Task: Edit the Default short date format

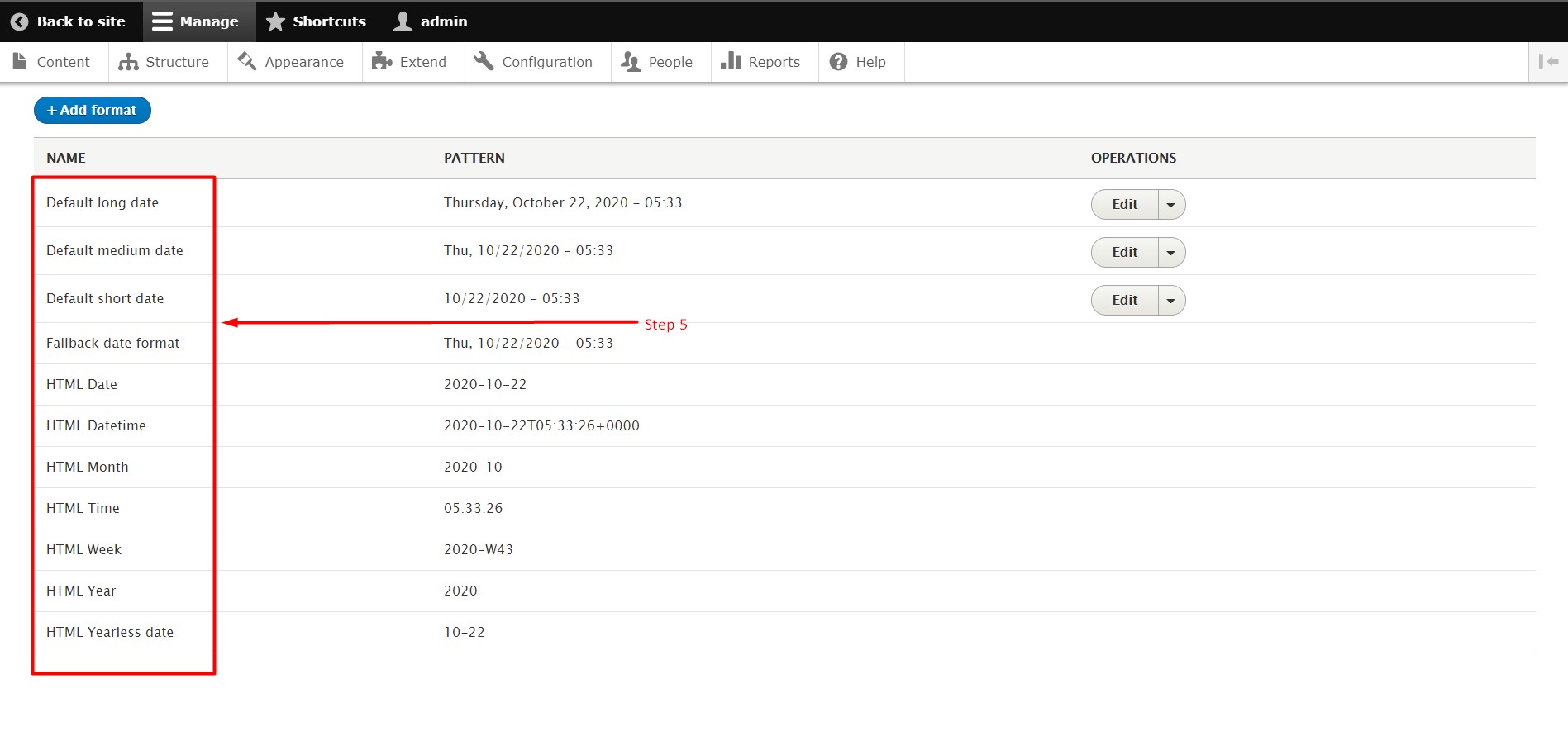Action: click(1125, 301)
